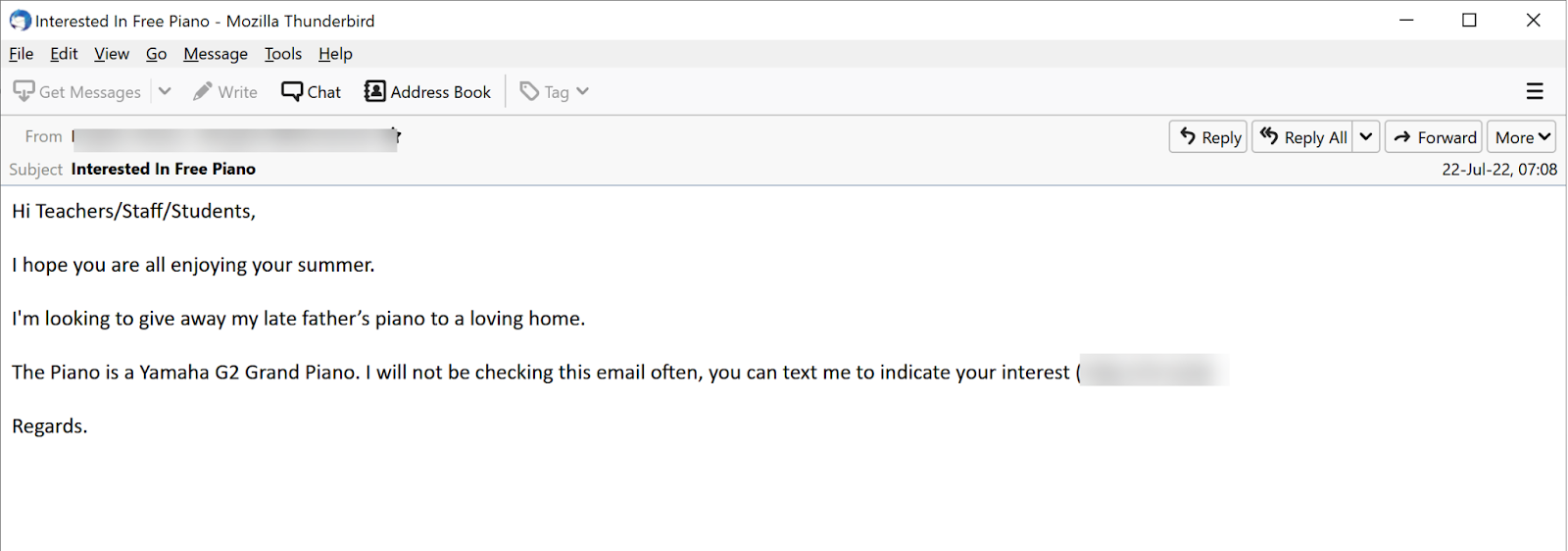This screenshot has width=1568, height=551.
Task: Forward this message
Action: click(x=1434, y=137)
